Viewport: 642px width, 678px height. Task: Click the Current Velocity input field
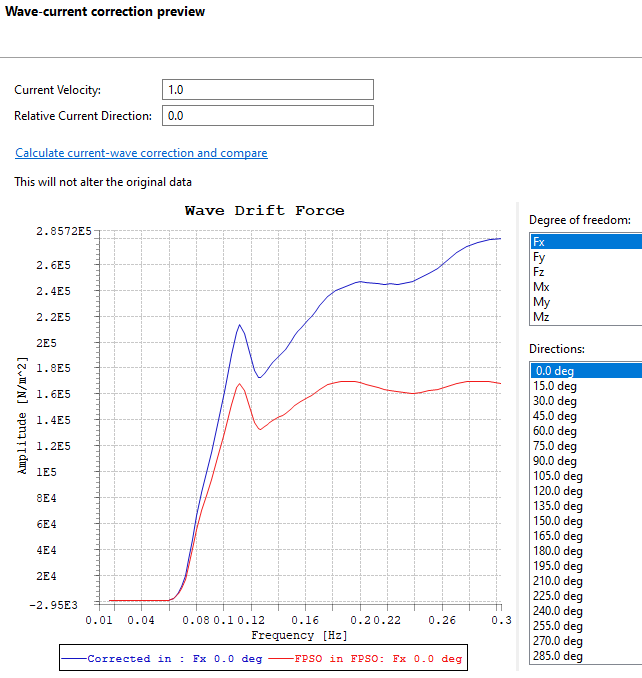tap(267, 90)
